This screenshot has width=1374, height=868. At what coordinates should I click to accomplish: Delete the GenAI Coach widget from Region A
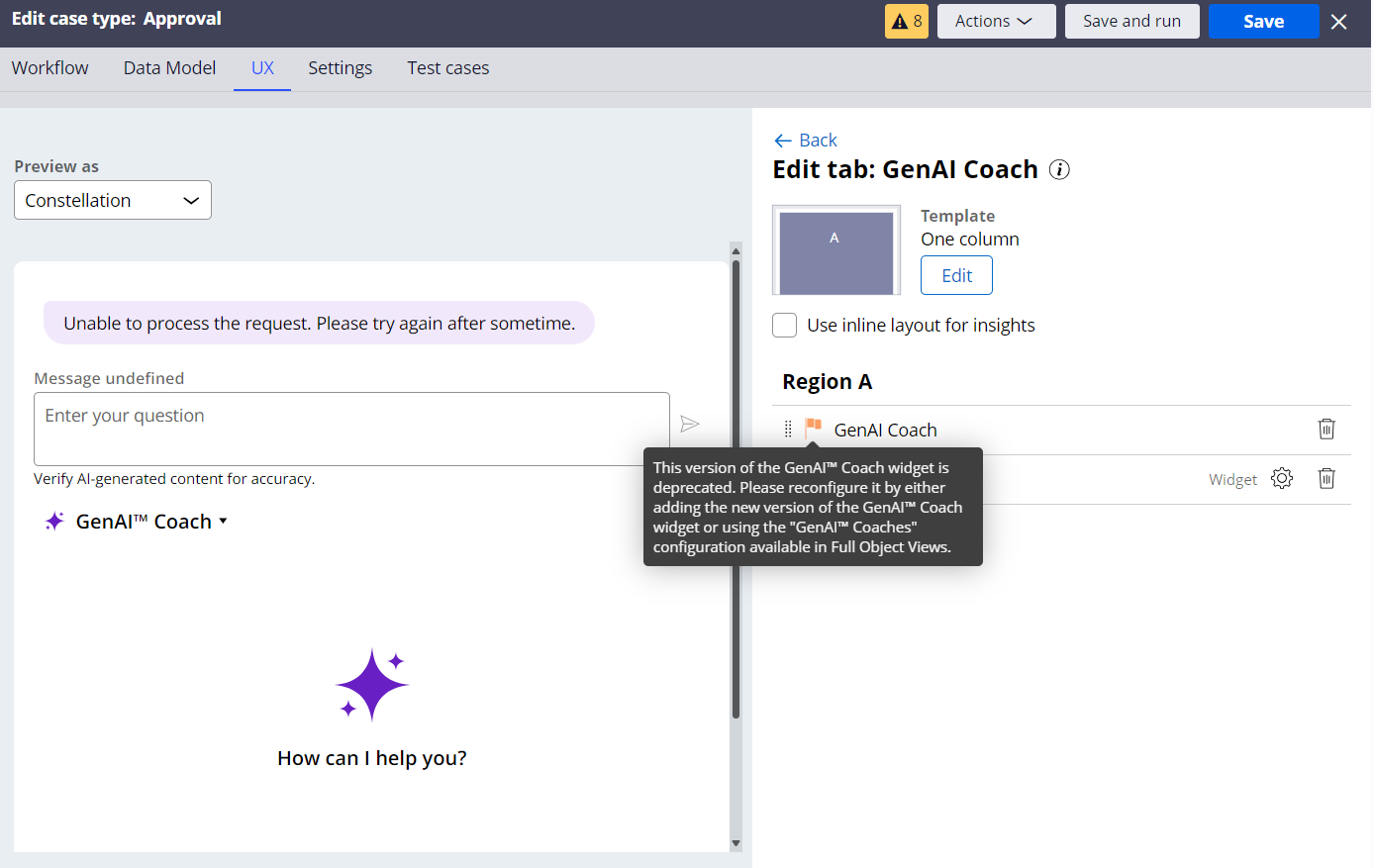(x=1326, y=429)
